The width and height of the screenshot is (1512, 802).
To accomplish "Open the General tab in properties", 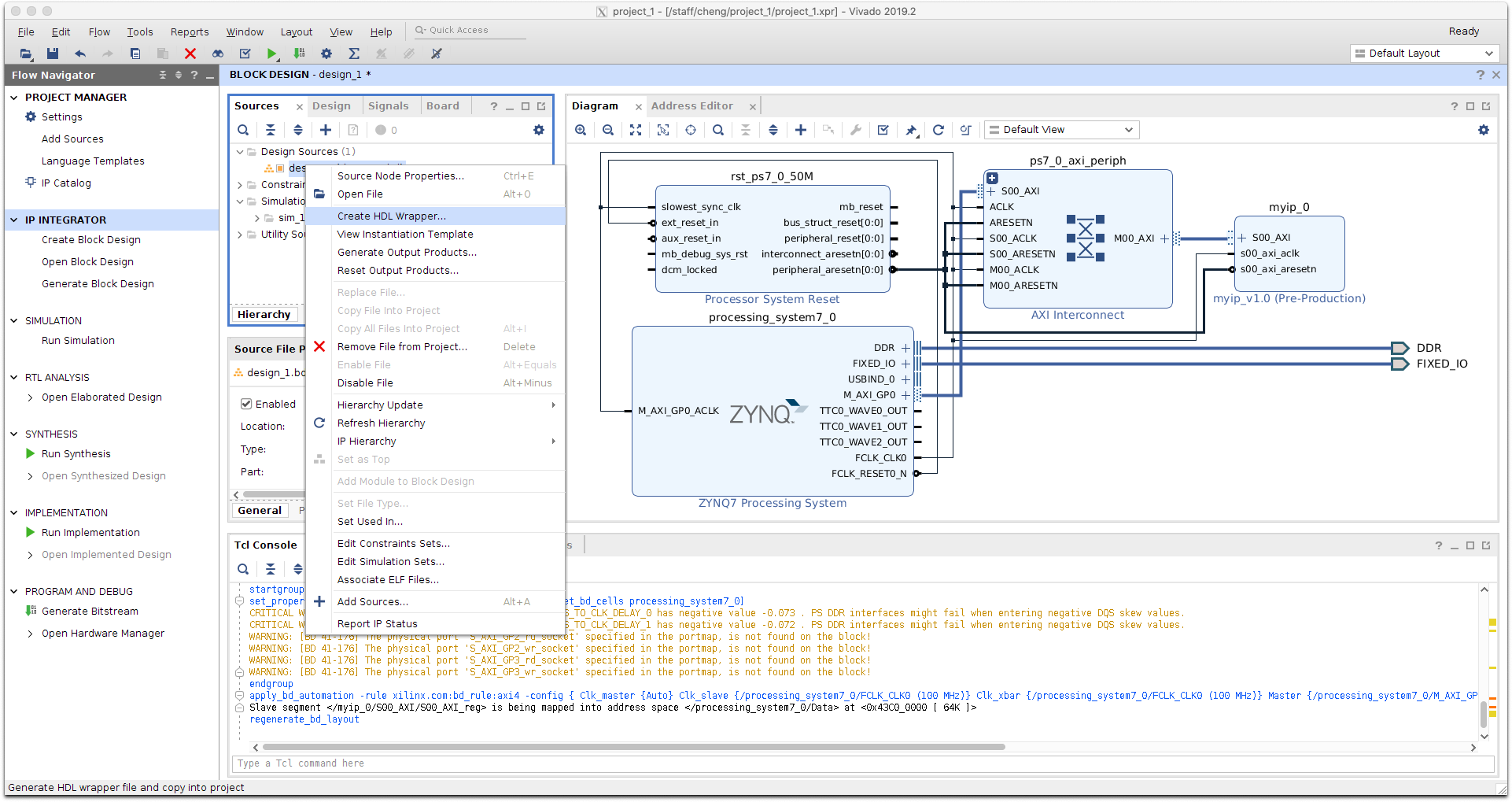I will pos(260,511).
